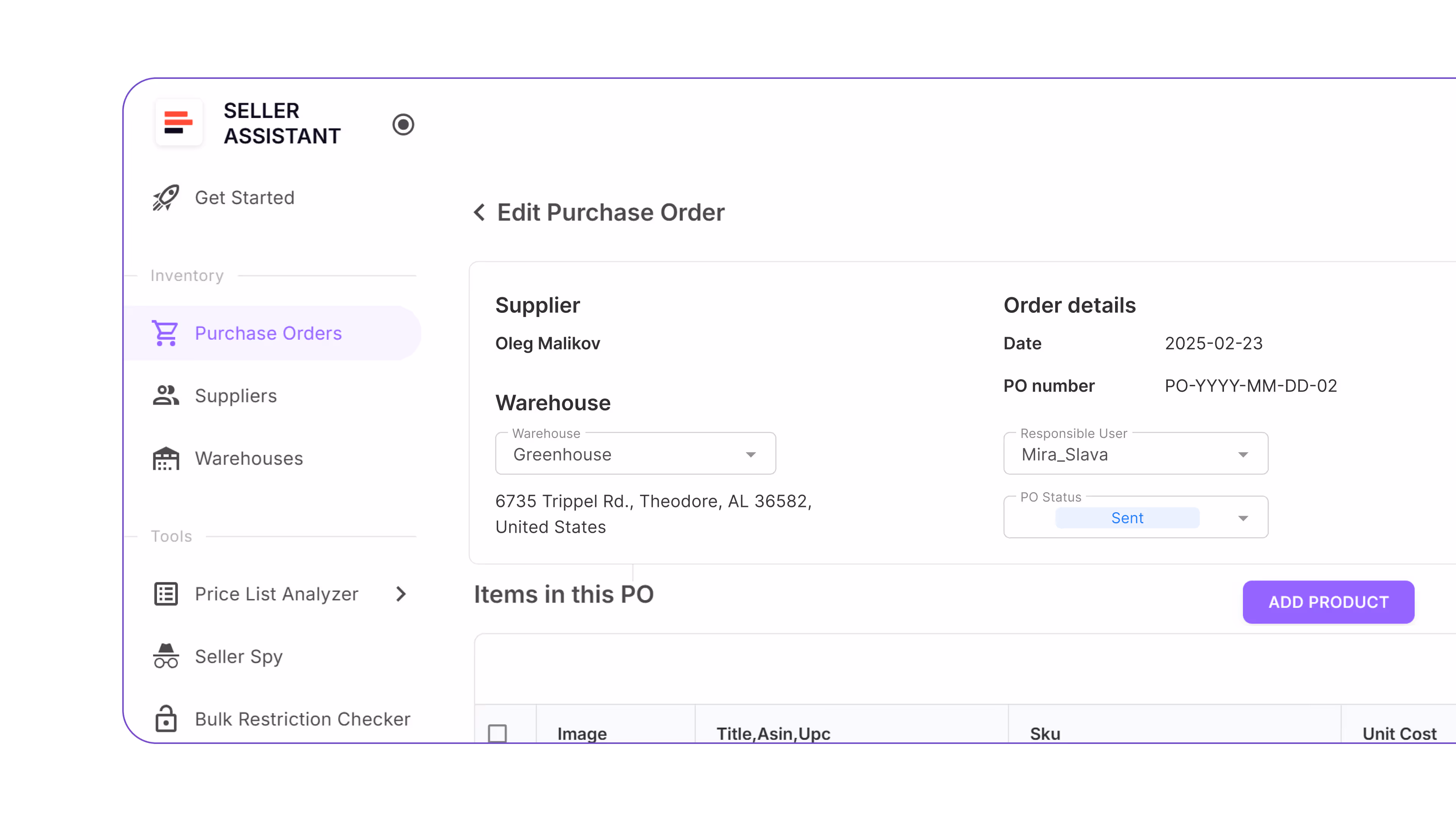Click the Warehouses building icon

tap(165, 458)
